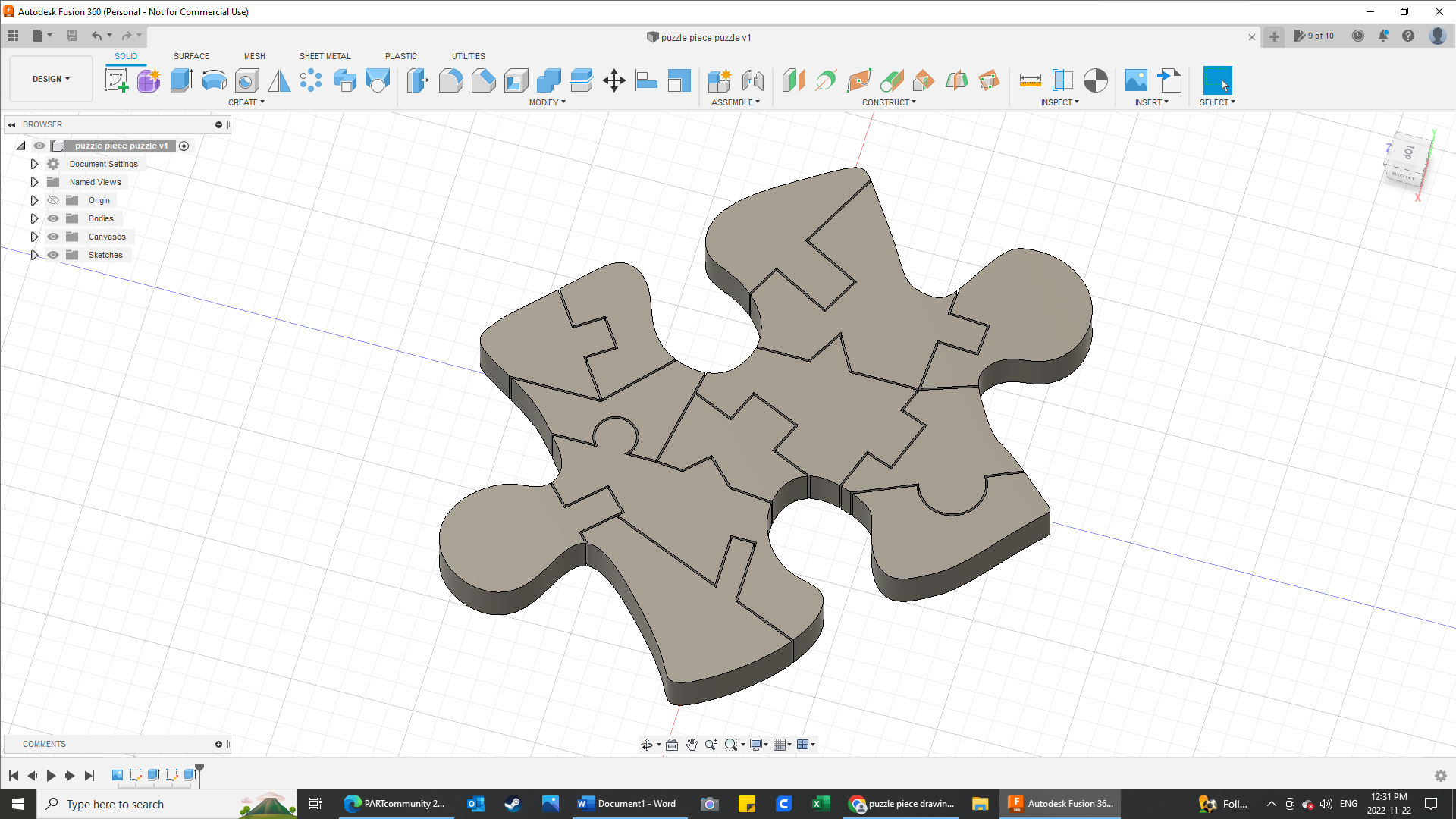Image resolution: width=1456 pixels, height=819 pixels.
Task: Click the notification bell icon
Action: pos(1383,36)
